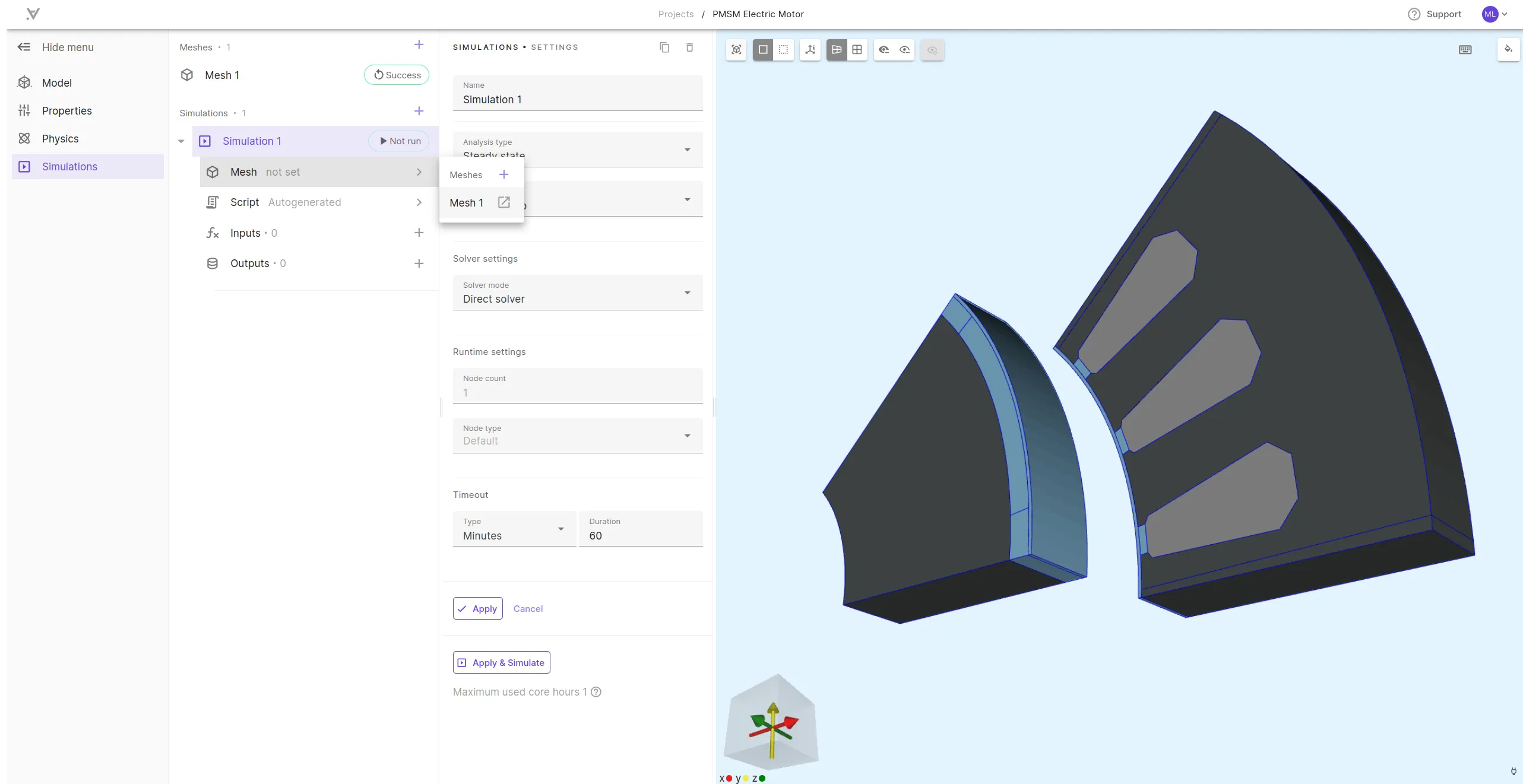Click the Success status badge of Mesh 1
This screenshot has width=1523, height=784.
[x=397, y=75]
